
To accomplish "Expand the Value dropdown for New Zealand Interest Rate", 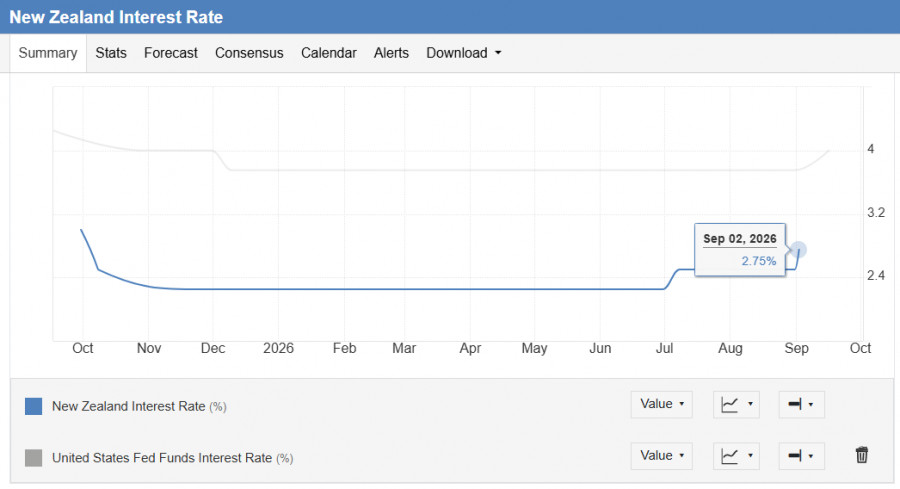I will 662,404.
